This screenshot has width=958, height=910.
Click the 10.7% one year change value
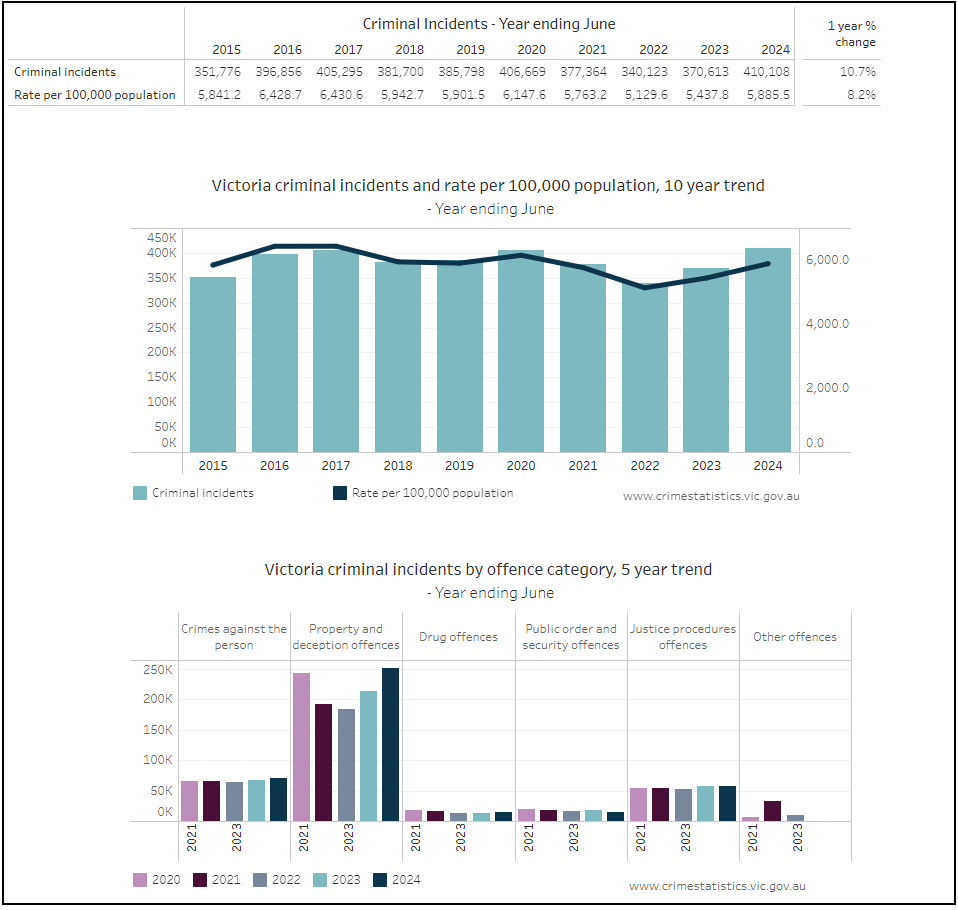coord(858,72)
